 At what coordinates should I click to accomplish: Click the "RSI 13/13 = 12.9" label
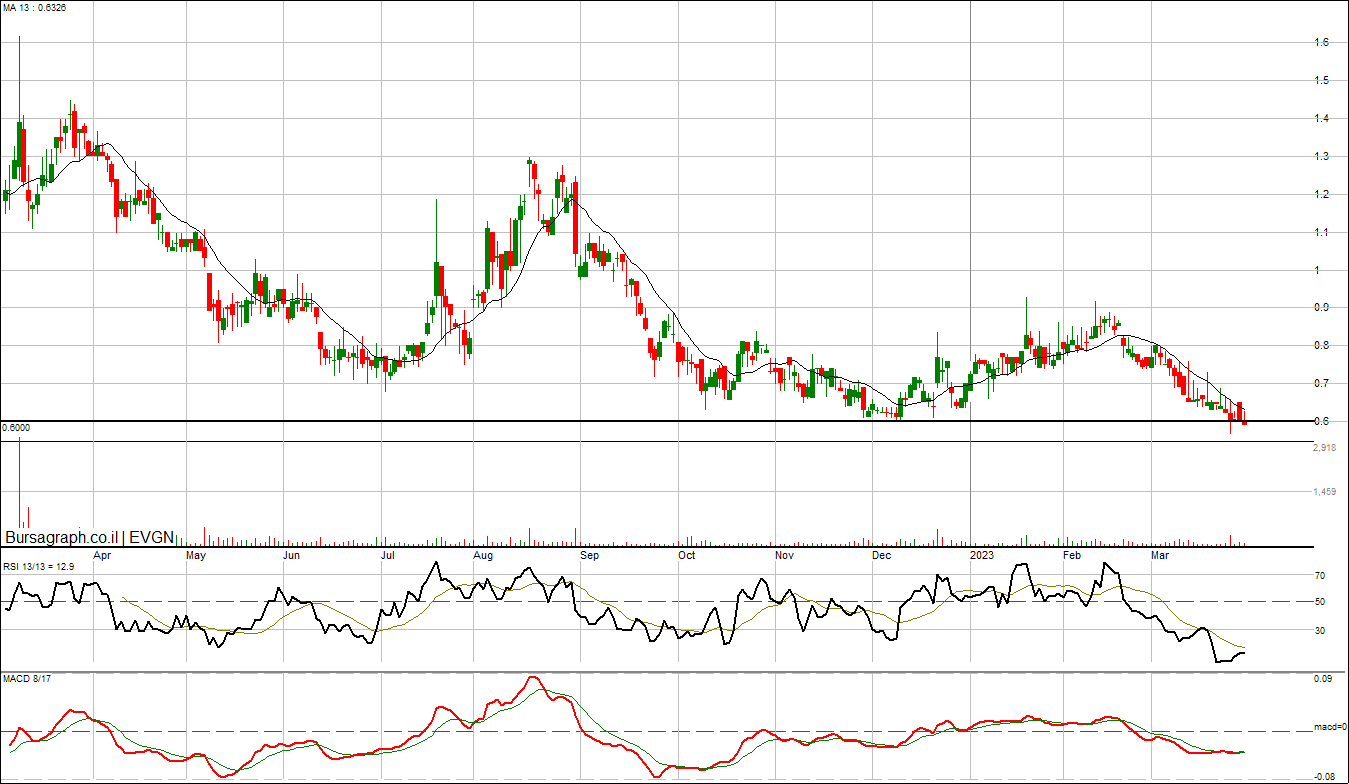point(39,566)
